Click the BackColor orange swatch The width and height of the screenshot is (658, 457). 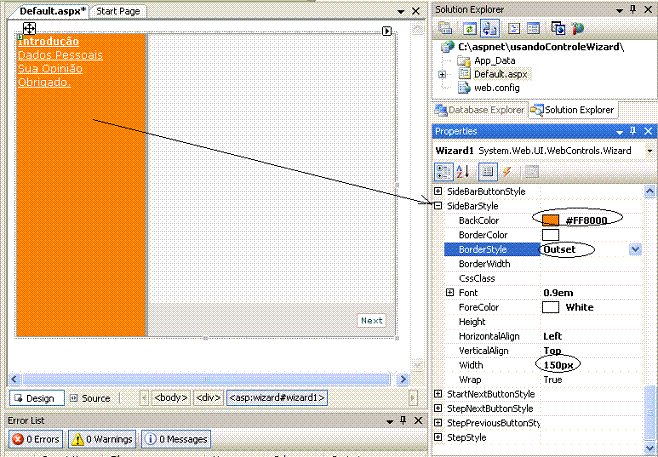point(550,220)
